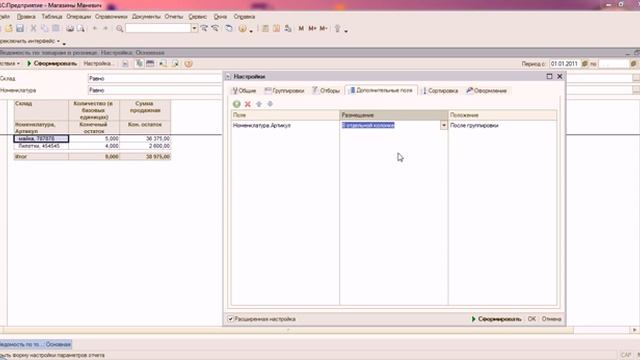Image resolution: width=640 pixels, height=360 pixels.
Task: Open the Операции menu
Action: [x=79, y=17]
